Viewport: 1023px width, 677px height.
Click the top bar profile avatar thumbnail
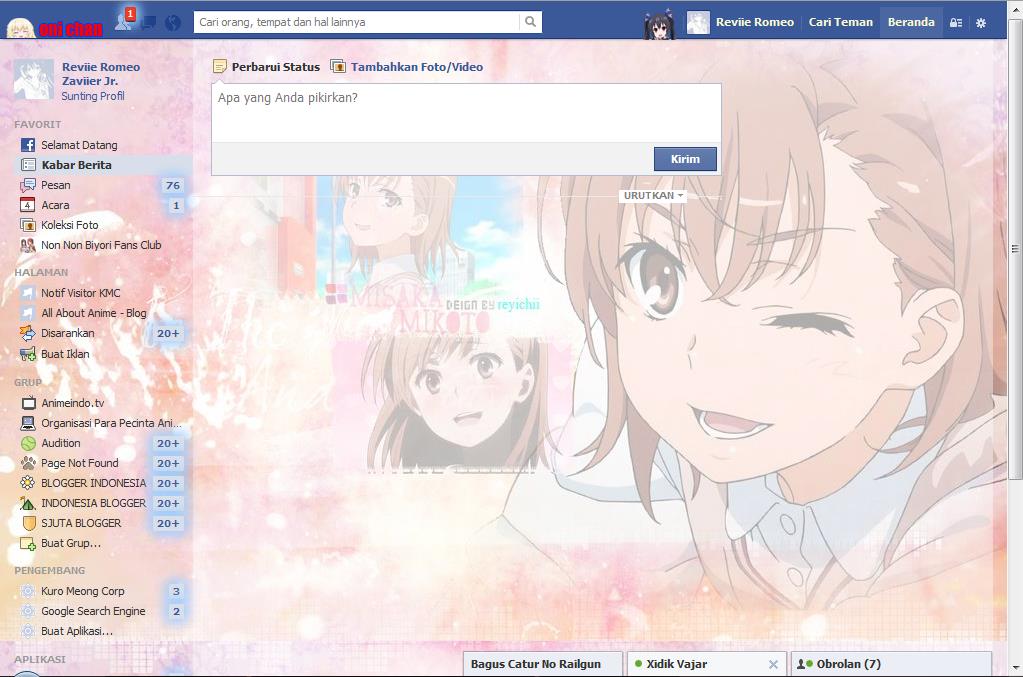698,23
